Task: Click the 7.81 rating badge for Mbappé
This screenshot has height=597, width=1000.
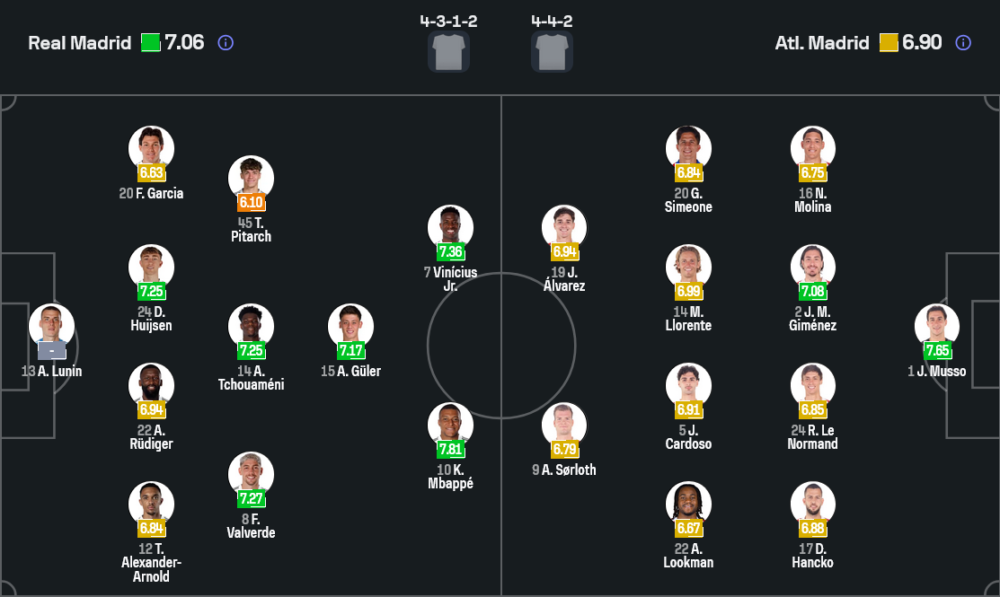Action: coord(451,449)
